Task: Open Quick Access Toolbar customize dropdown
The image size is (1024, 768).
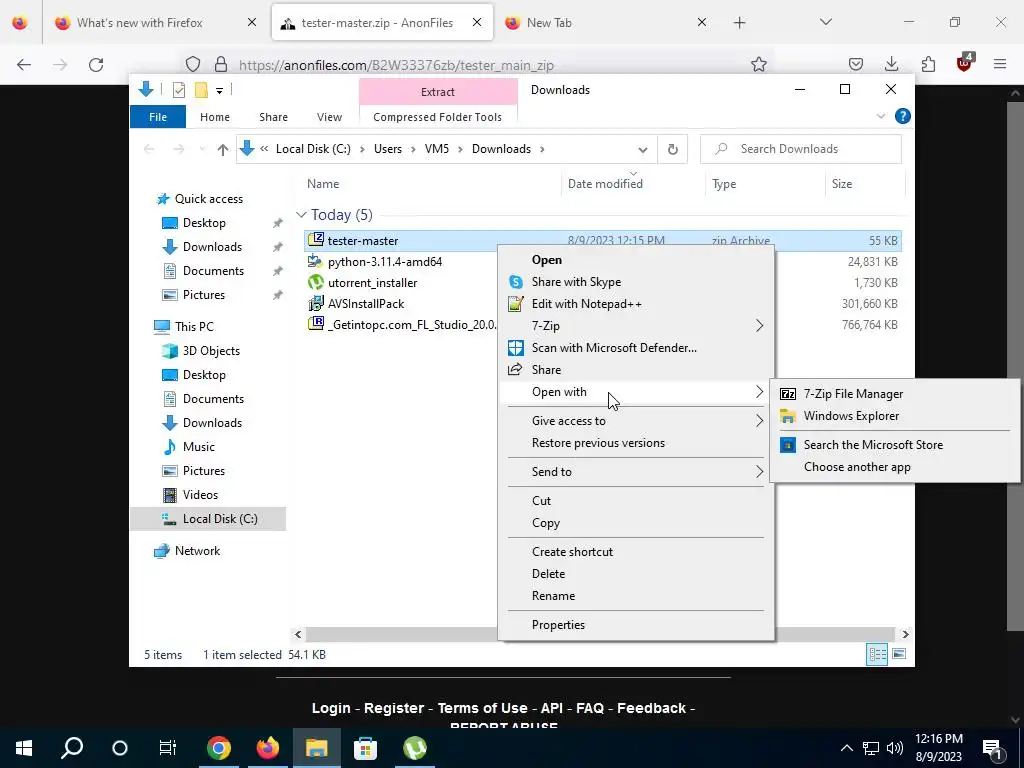Action: (219, 90)
